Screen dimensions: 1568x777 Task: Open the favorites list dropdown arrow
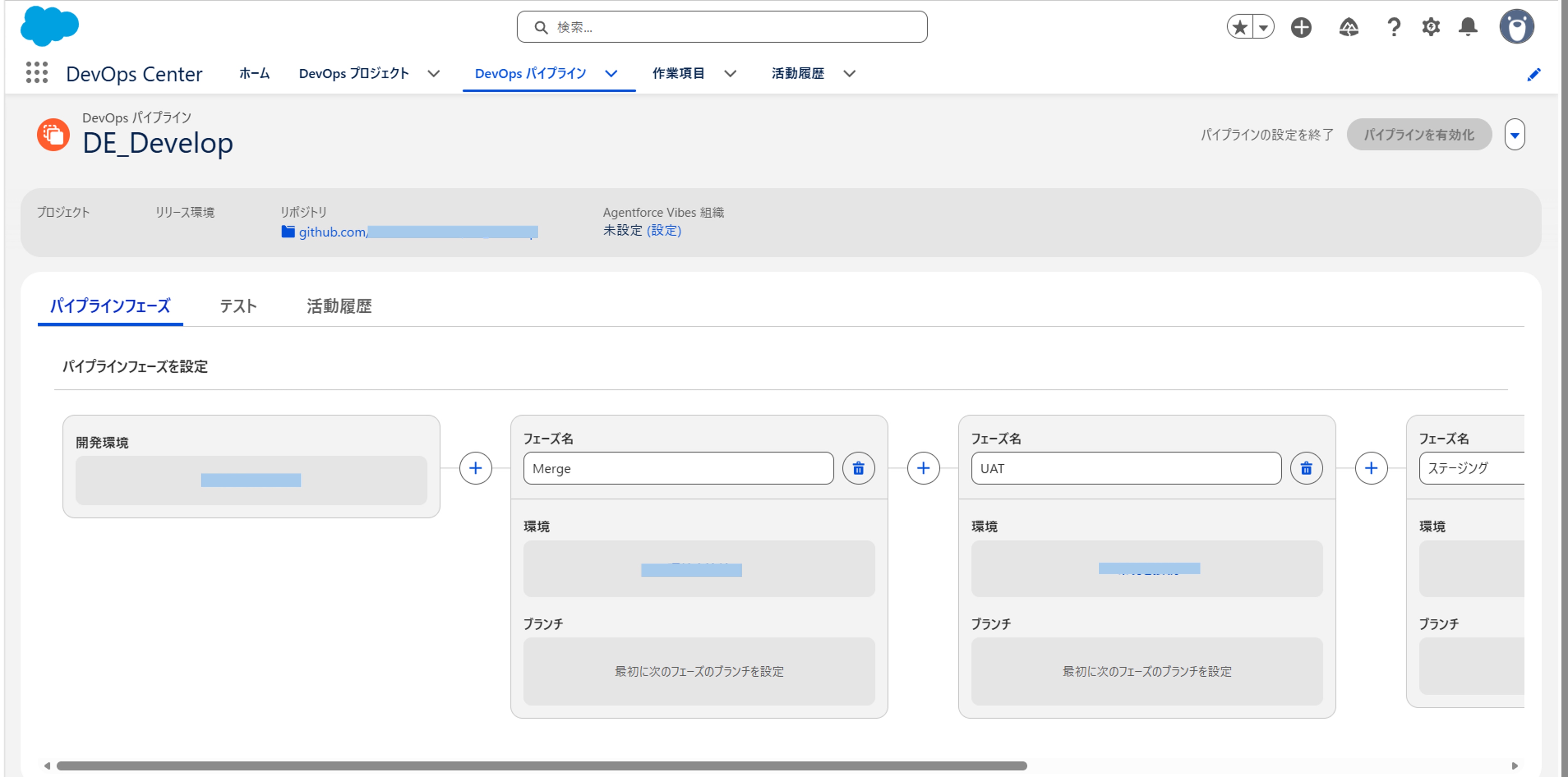[1264, 27]
